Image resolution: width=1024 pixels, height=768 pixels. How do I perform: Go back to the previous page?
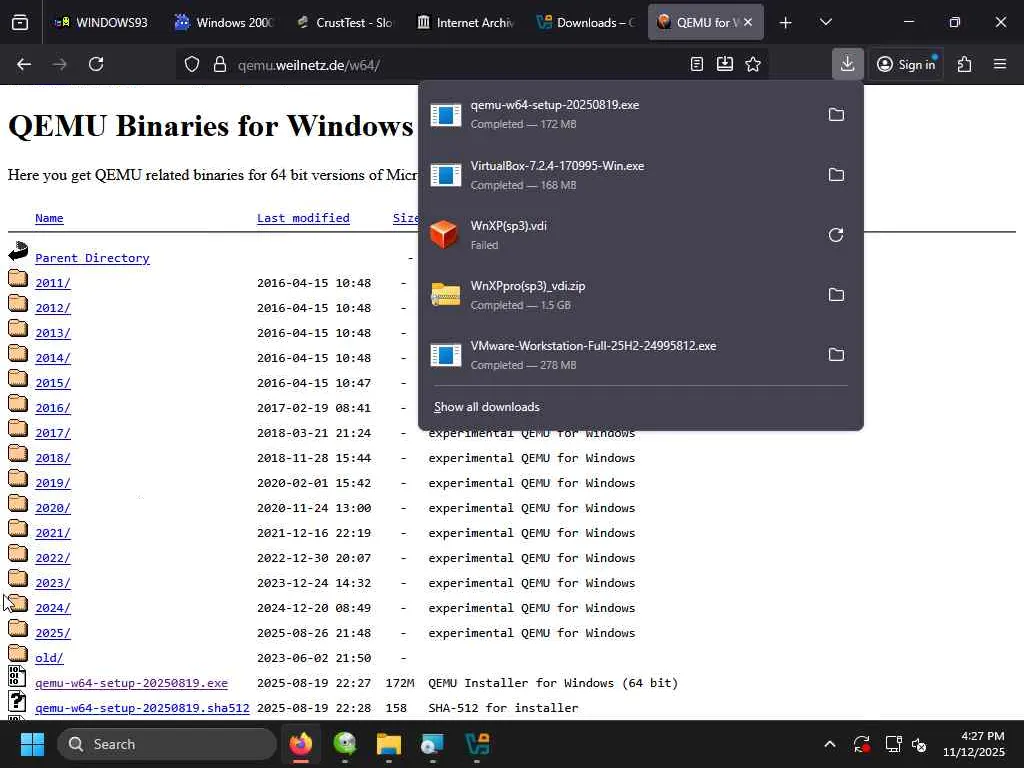click(x=24, y=64)
